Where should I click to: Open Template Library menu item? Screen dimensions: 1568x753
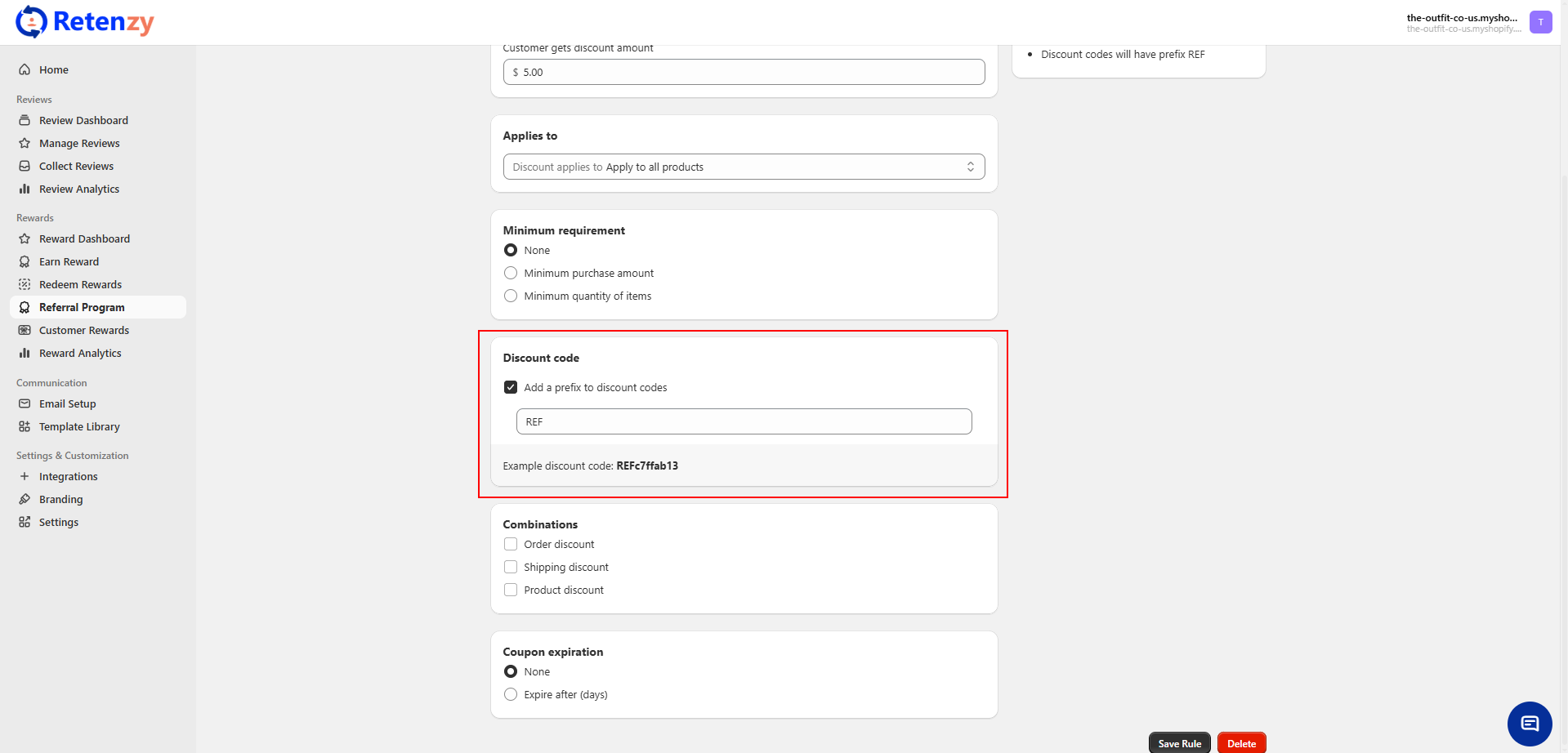79,426
